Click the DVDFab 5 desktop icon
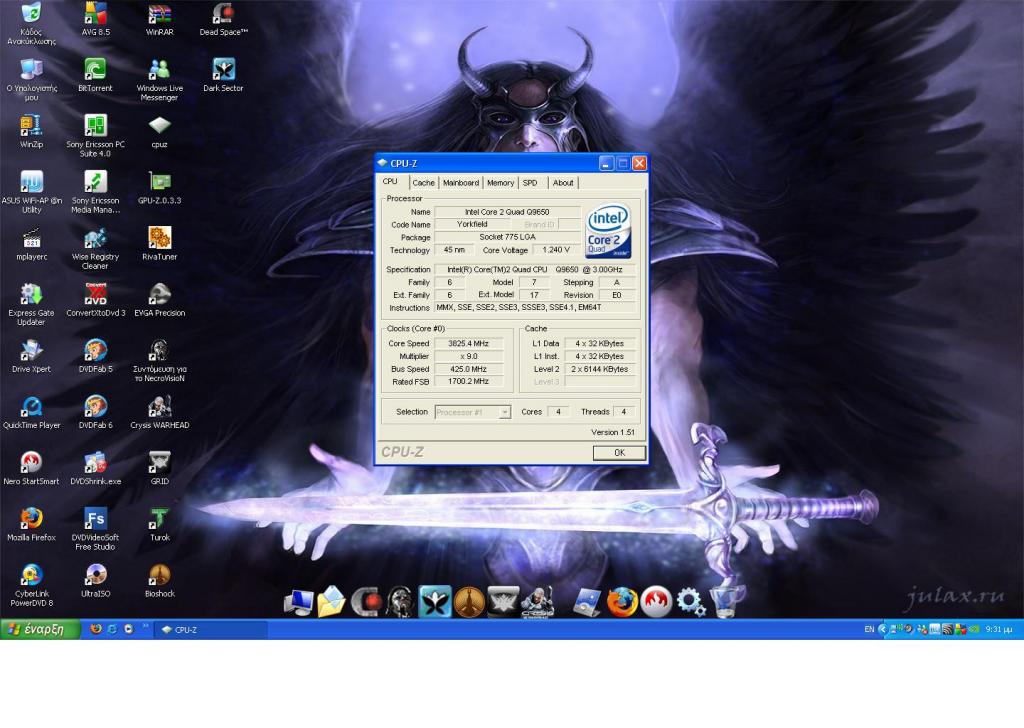Screen dimensions: 1024x728 point(95,355)
